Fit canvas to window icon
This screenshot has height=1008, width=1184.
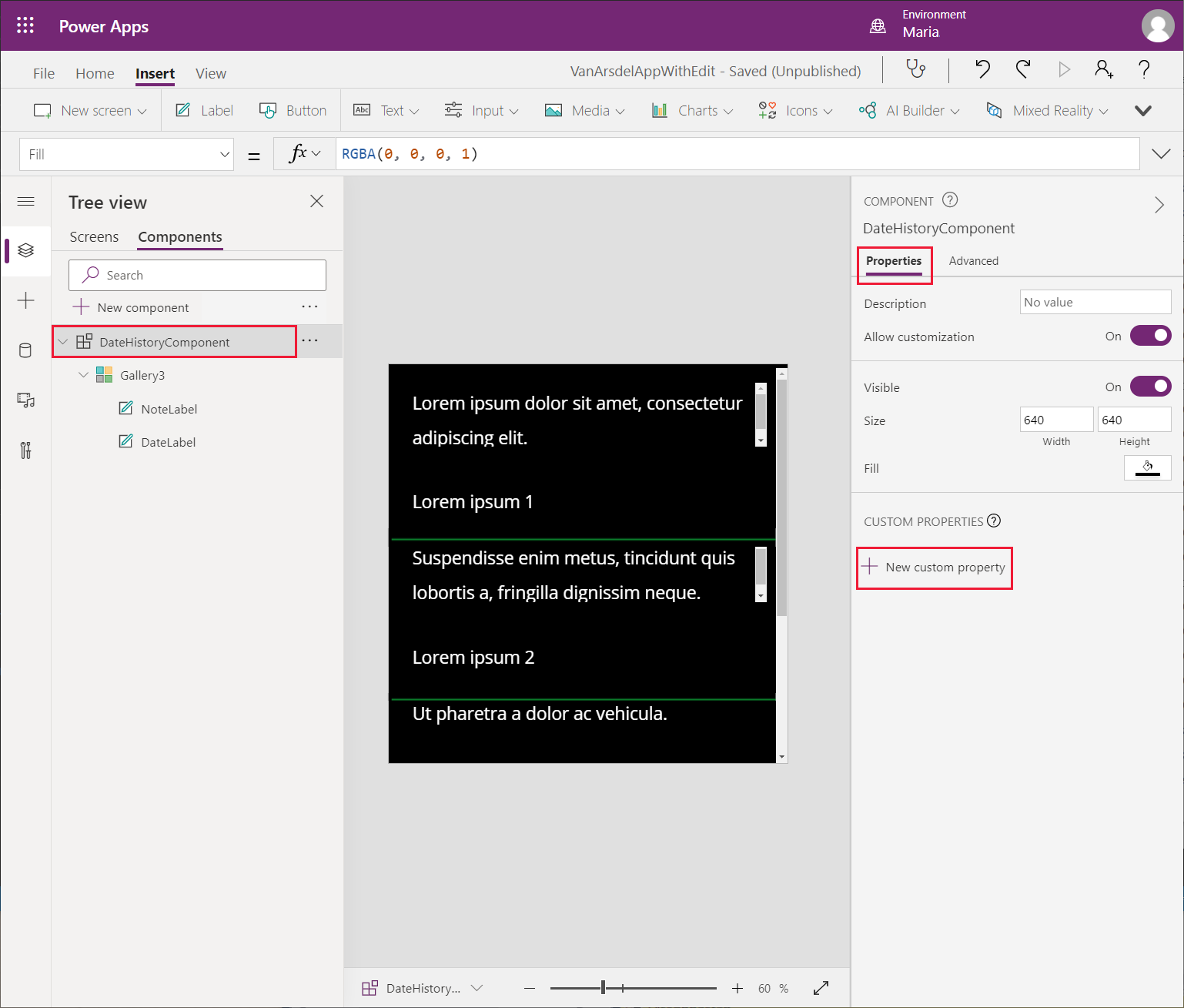(x=821, y=988)
